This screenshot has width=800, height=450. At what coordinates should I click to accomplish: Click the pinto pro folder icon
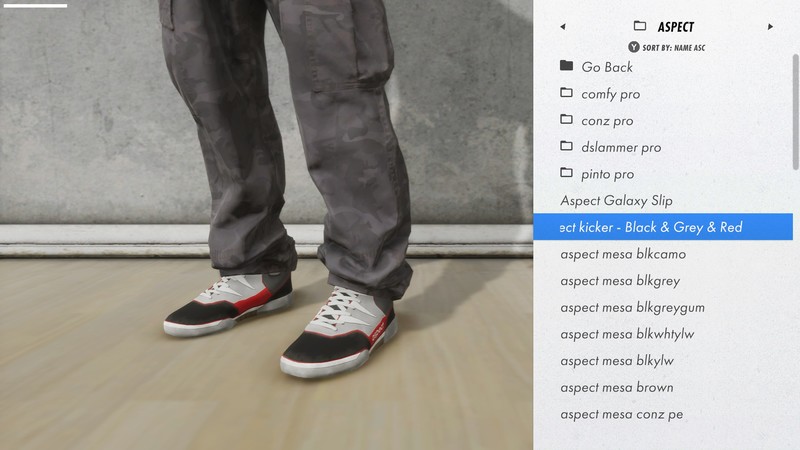click(567, 173)
